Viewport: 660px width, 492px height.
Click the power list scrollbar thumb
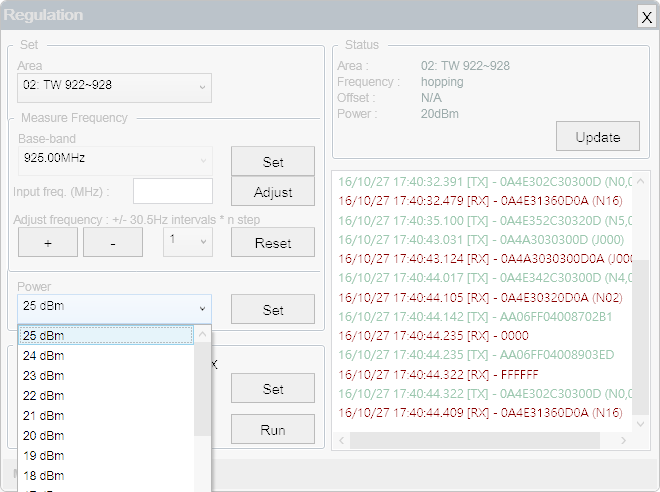click(x=202, y=389)
